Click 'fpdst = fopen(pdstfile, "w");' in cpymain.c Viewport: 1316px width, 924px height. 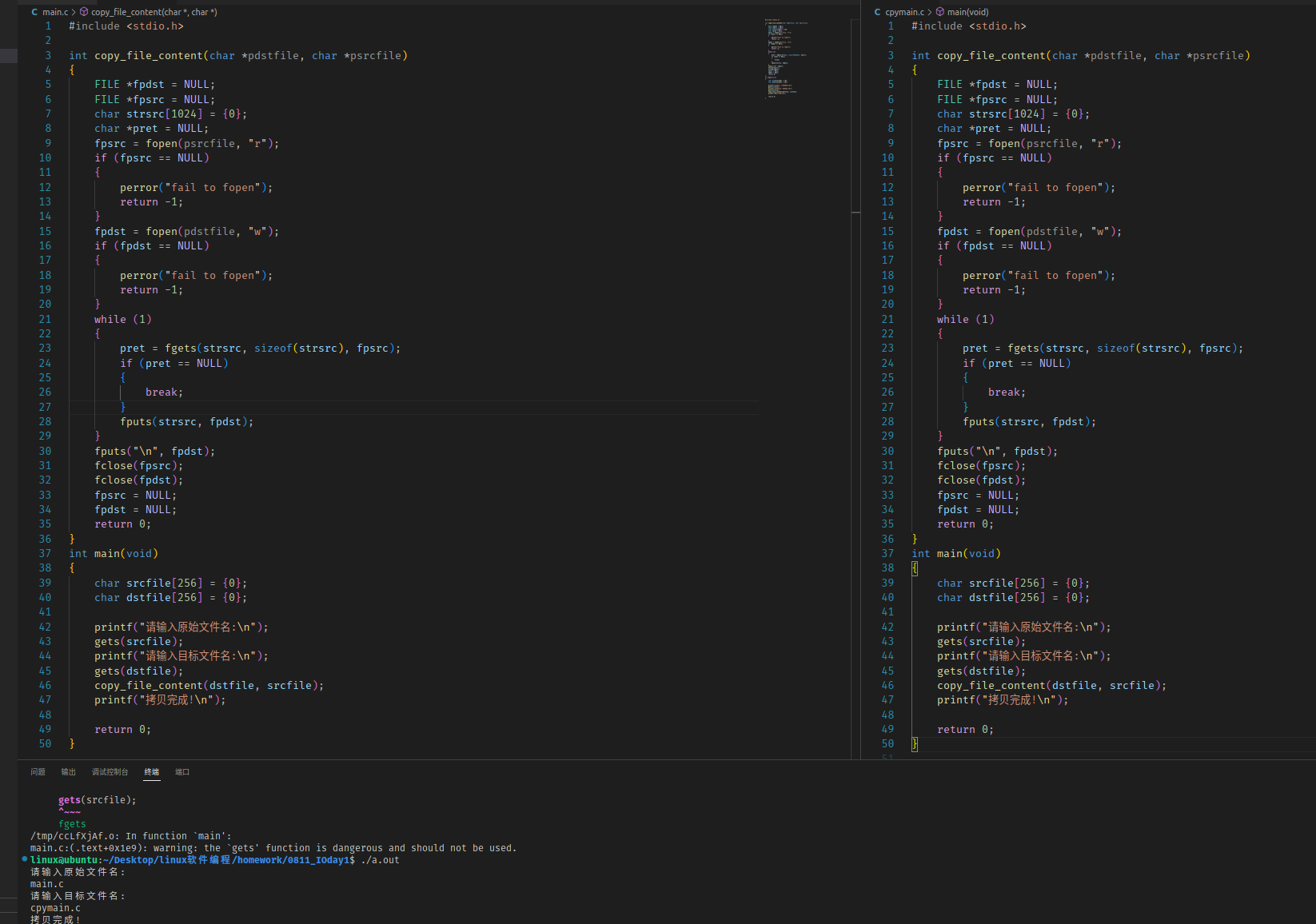[1030, 231]
